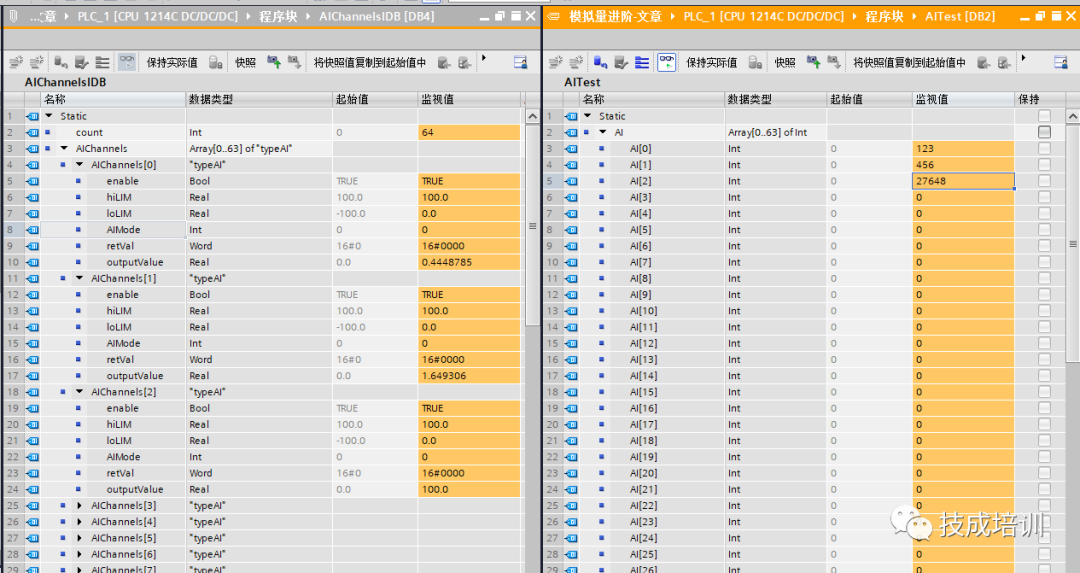
Task: Click the AITest vertical scrollbar thumb
Action: coord(1072,243)
